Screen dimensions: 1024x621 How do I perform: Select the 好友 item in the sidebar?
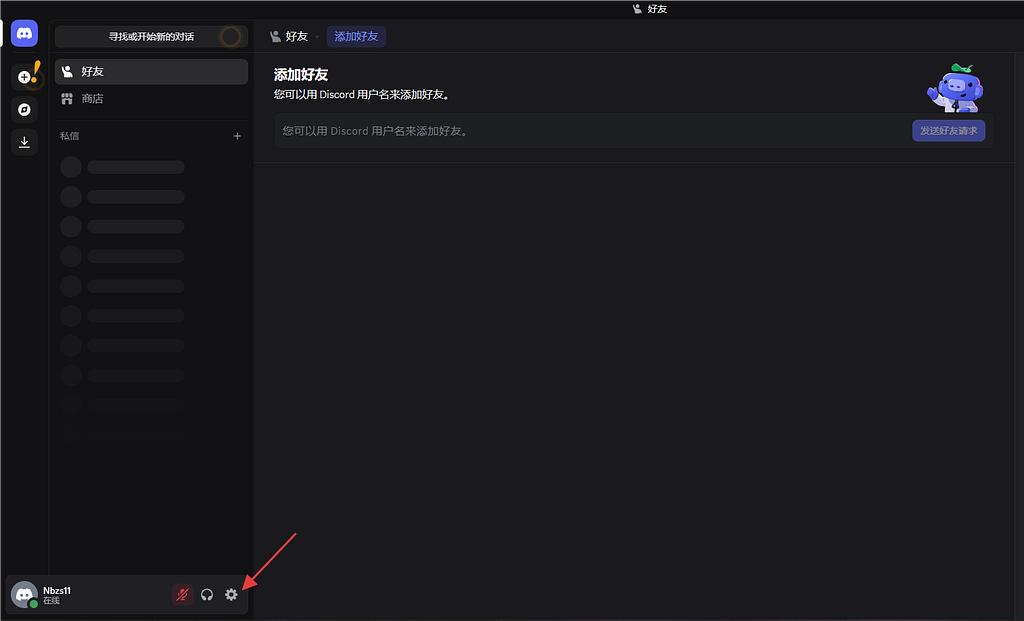point(151,72)
